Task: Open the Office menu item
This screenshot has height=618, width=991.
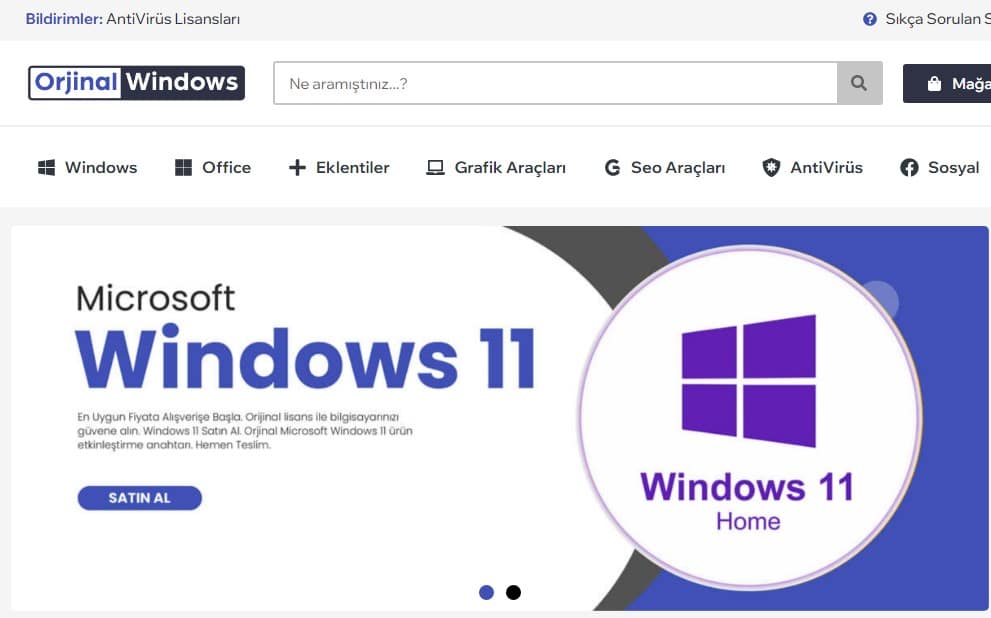Action: pos(213,167)
